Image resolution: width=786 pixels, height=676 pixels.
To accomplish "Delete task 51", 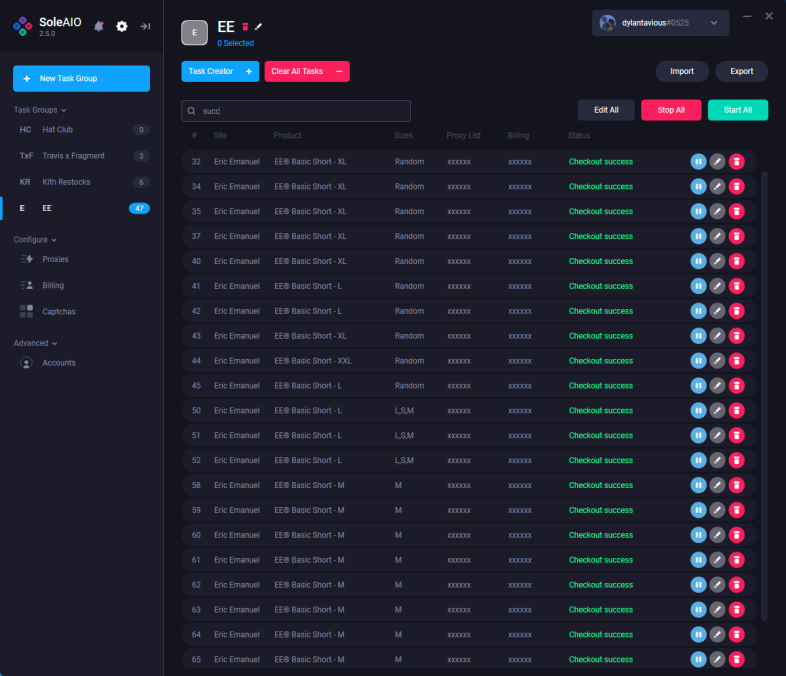I will tap(736, 435).
